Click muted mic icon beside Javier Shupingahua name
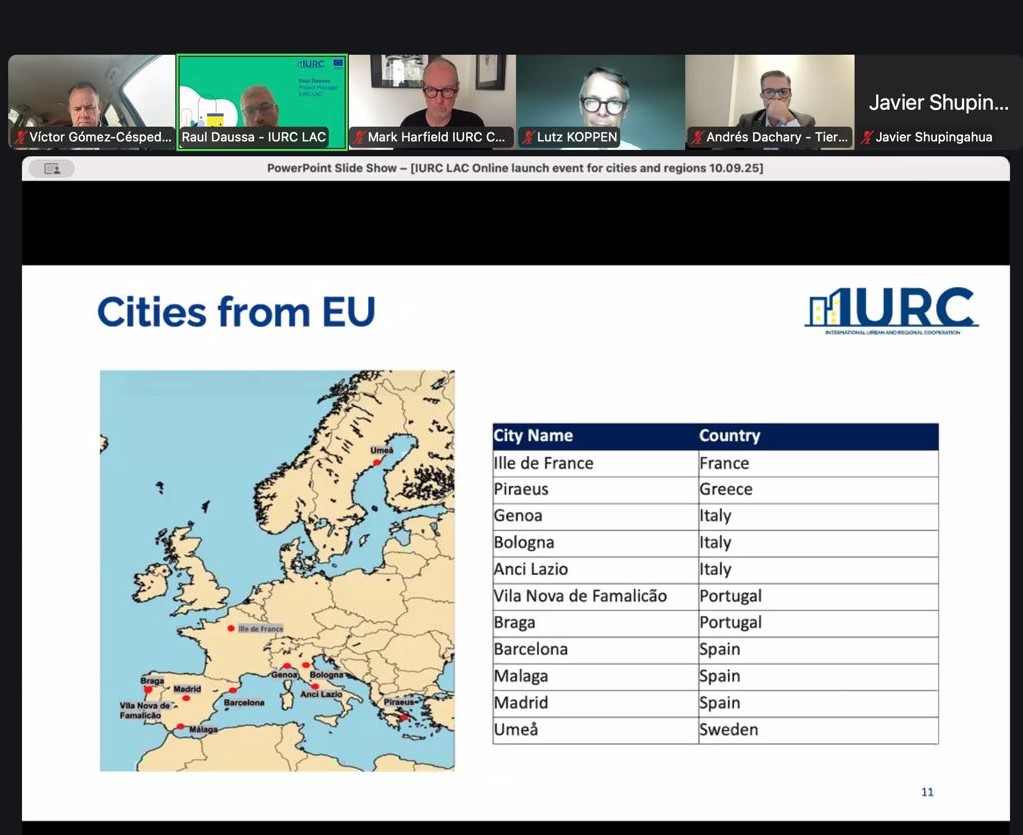The width and height of the screenshot is (1023, 835). tap(866, 138)
